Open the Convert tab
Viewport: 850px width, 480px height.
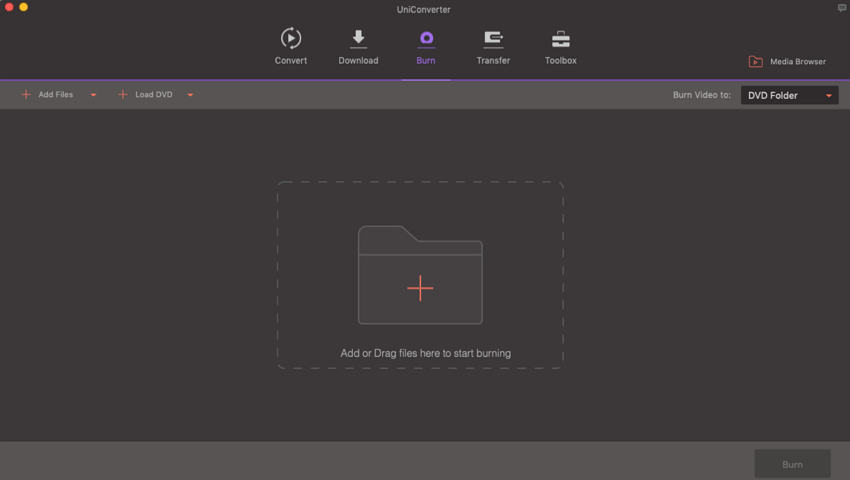click(x=291, y=47)
